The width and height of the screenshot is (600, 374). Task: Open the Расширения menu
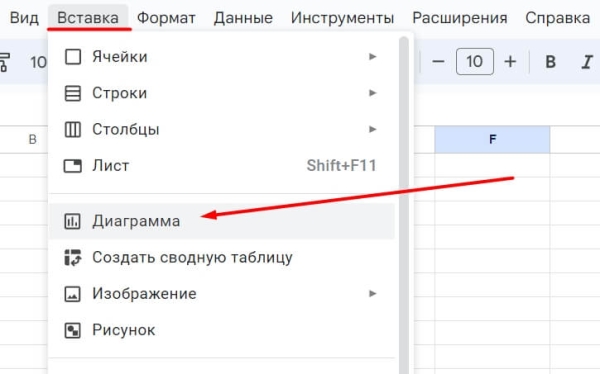(x=460, y=18)
